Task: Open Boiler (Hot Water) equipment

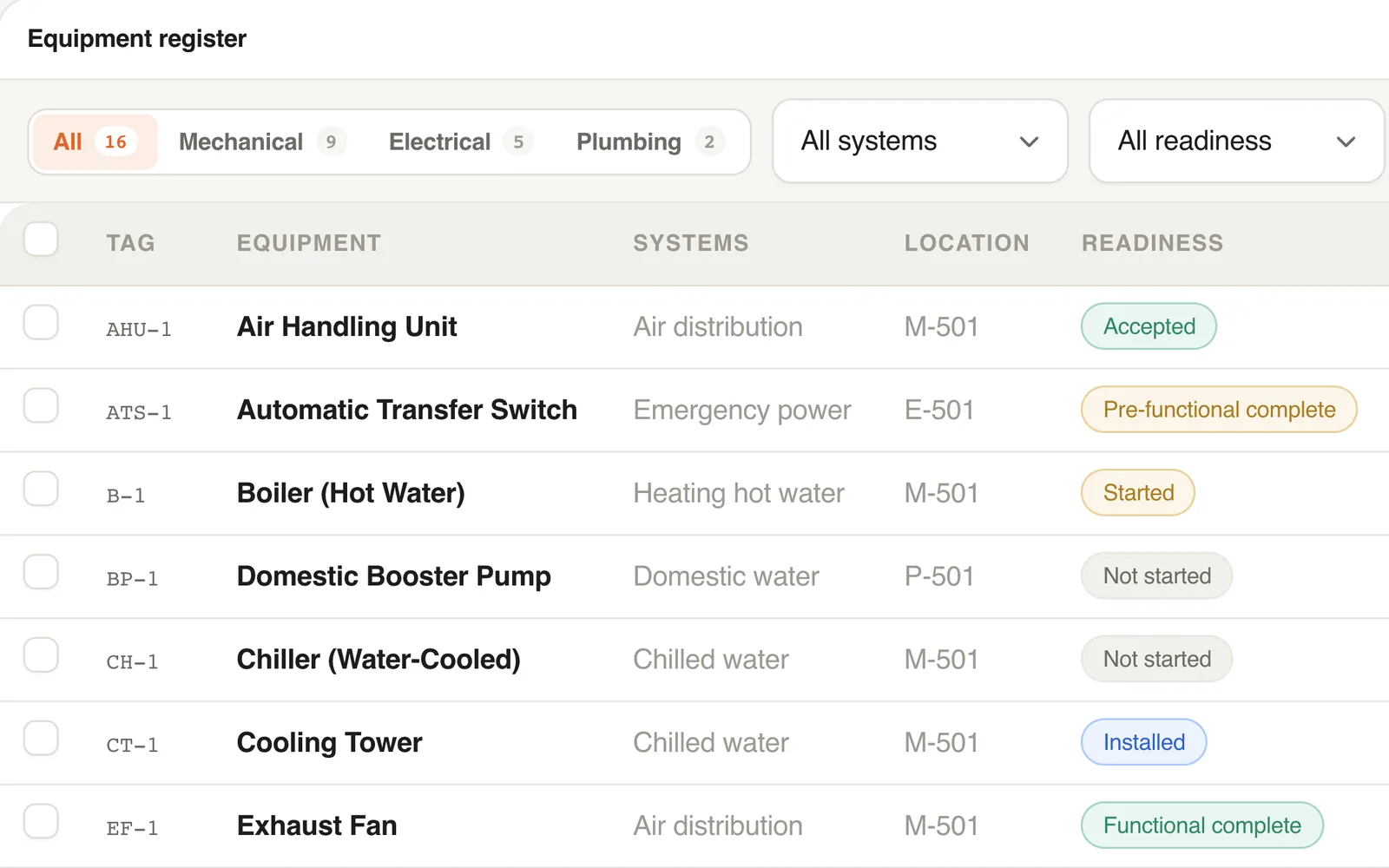Action: (x=351, y=493)
